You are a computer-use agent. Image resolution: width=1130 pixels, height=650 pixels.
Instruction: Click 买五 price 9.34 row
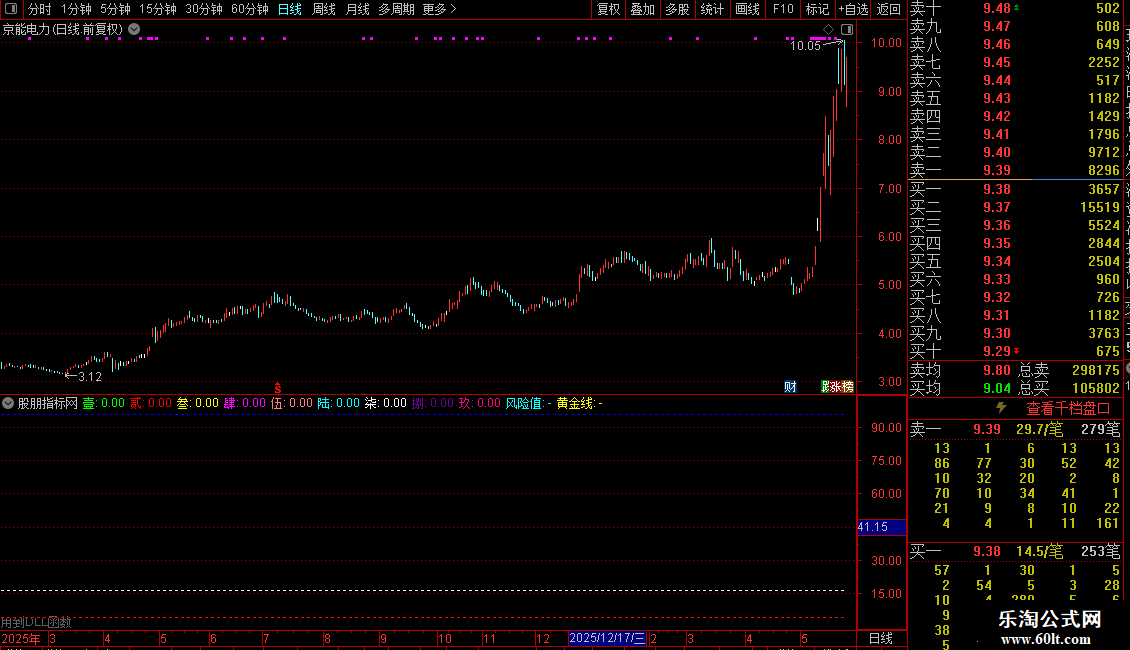[1015, 261]
